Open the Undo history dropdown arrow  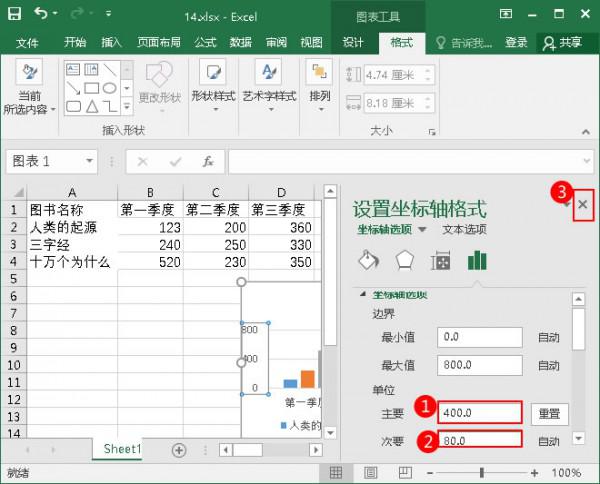coord(55,14)
